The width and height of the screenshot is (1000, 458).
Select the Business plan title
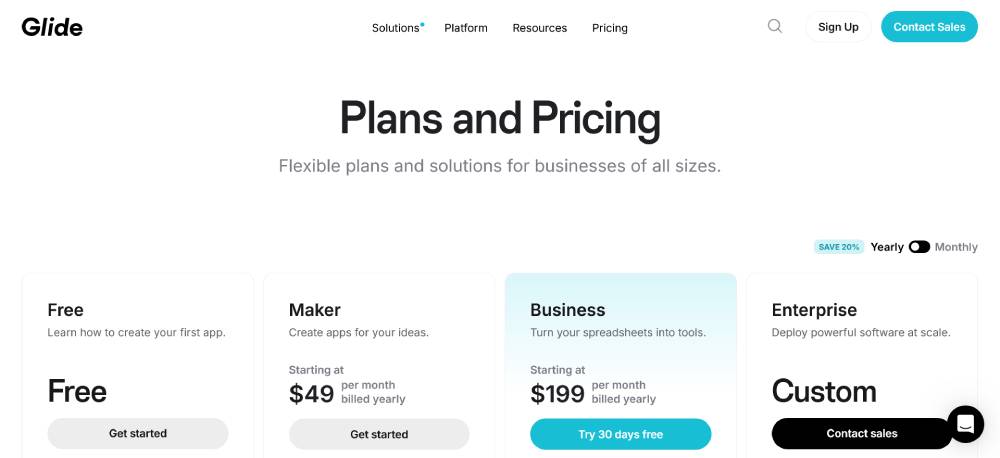point(568,310)
